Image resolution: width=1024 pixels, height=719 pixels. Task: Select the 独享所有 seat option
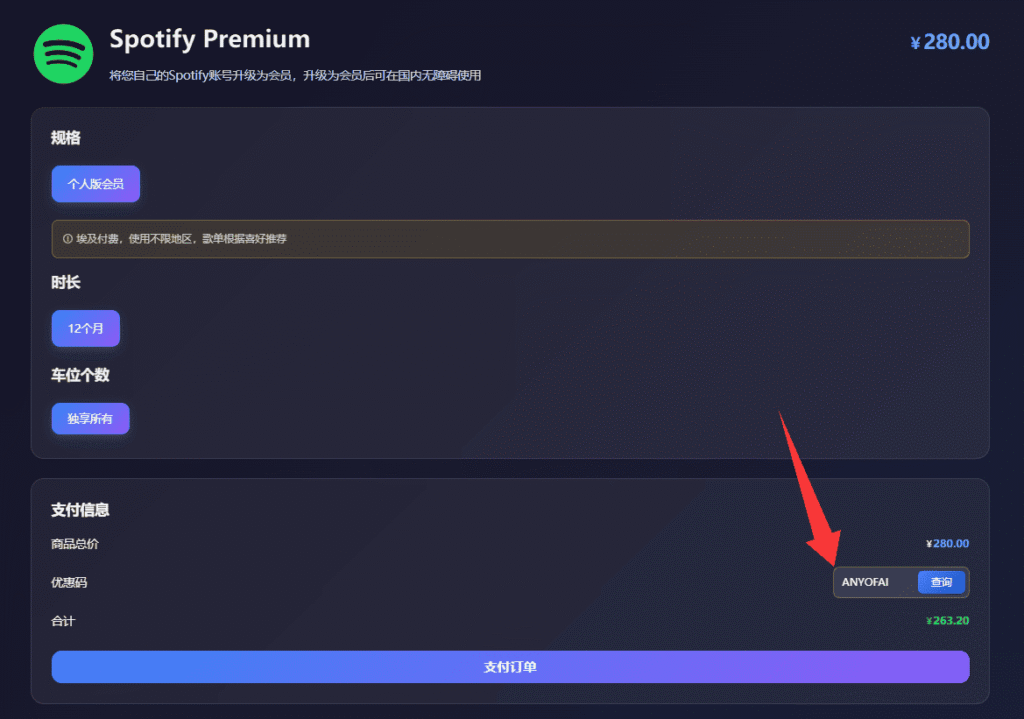pyautogui.click(x=90, y=418)
